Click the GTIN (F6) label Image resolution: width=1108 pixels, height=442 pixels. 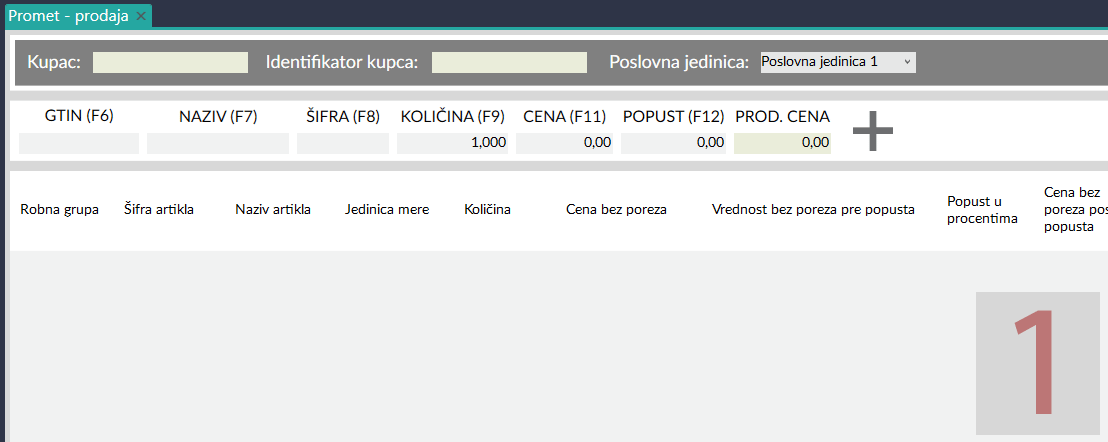point(79,117)
